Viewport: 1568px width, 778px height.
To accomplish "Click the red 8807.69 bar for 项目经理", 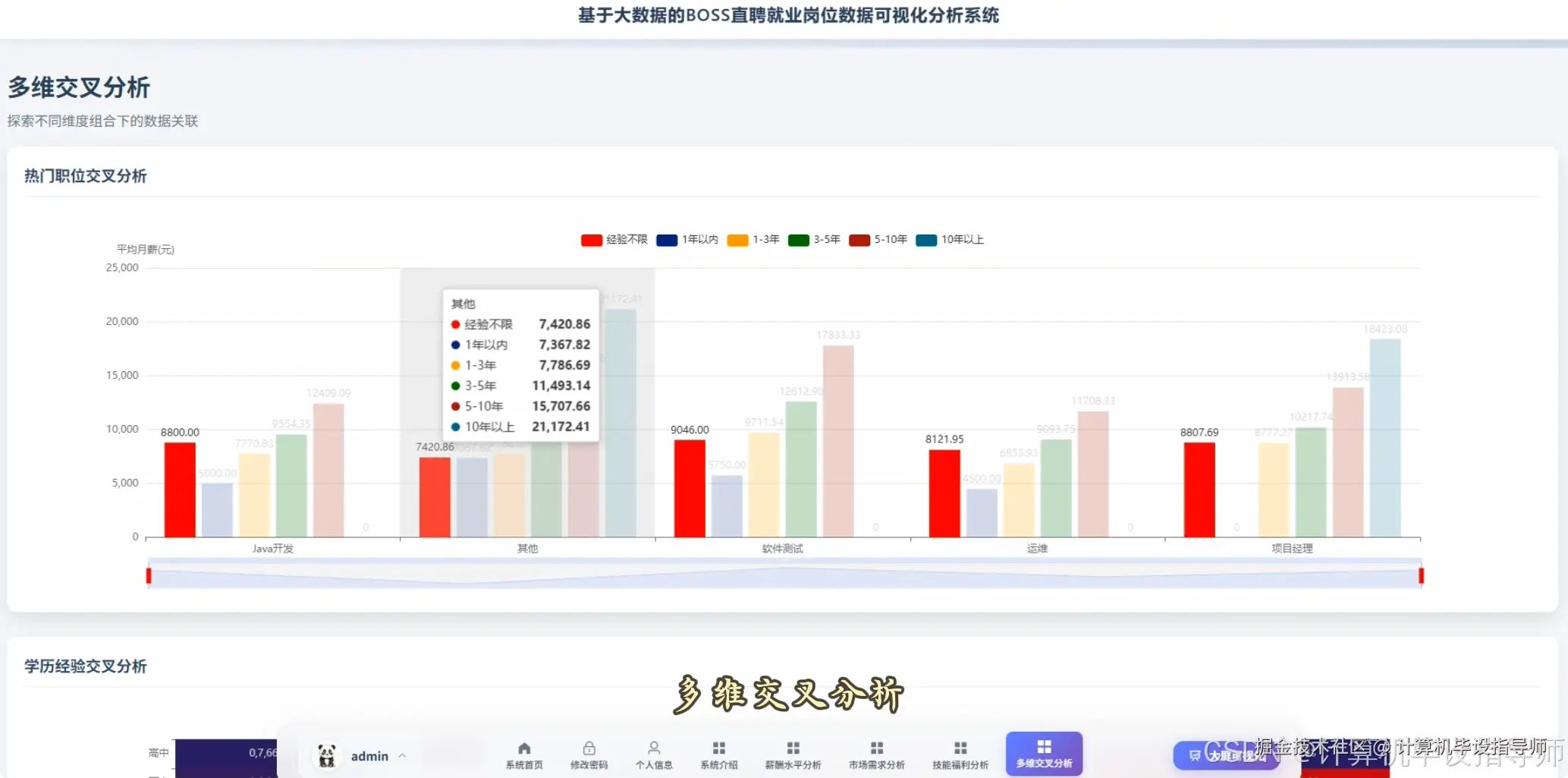I will point(1199,490).
